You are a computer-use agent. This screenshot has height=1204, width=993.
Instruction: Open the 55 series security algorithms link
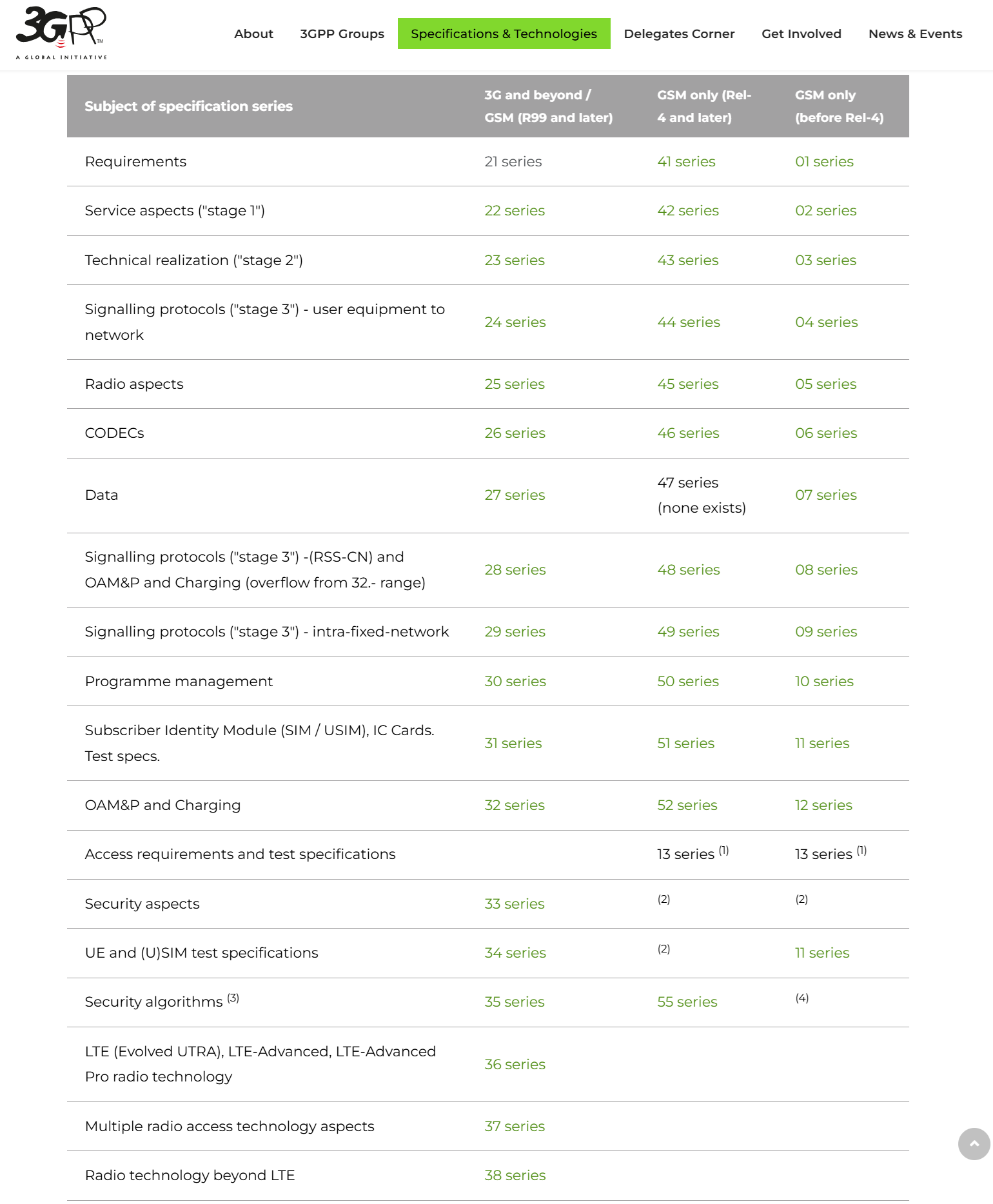(687, 1002)
